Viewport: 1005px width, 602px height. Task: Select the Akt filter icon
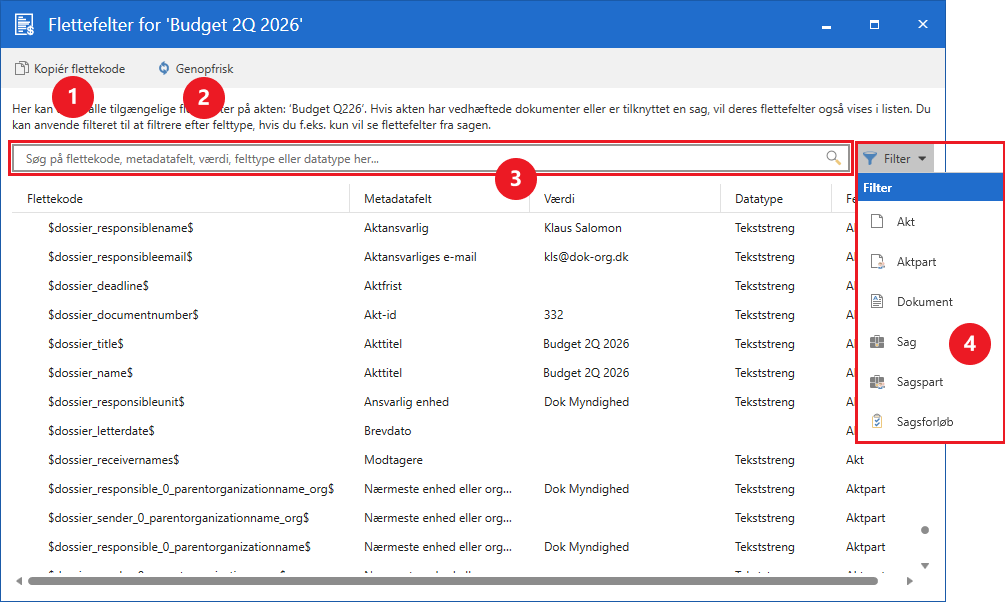point(877,222)
